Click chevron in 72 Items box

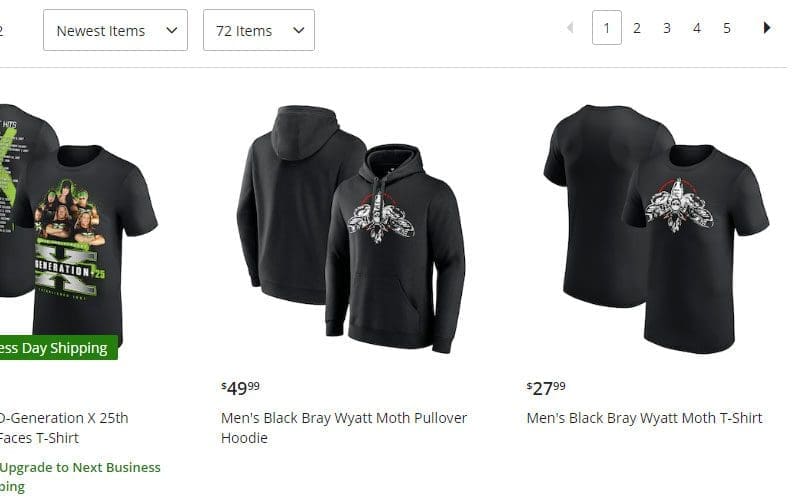point(298,30)
